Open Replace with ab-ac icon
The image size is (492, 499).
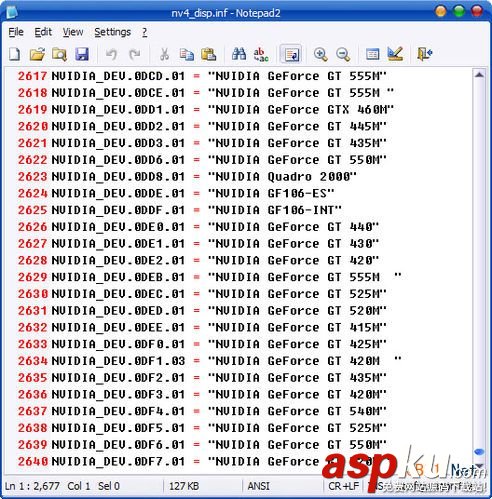point(261,54)
